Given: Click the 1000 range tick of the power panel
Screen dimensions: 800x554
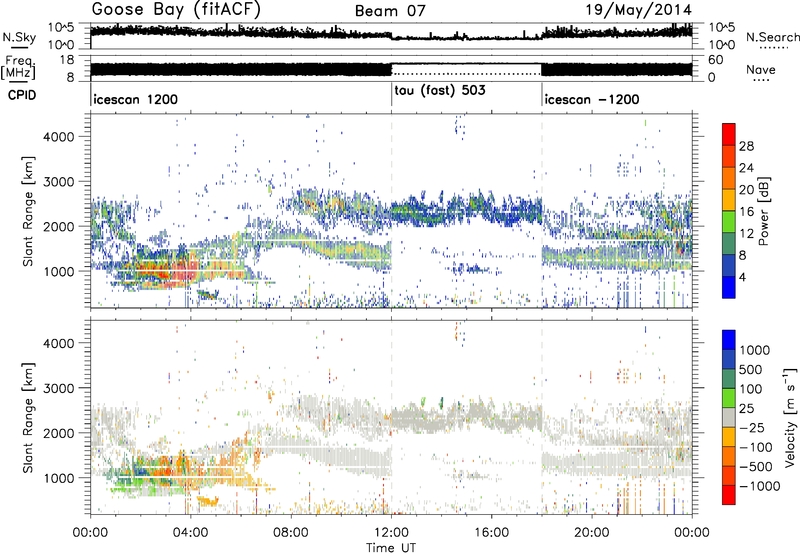Looking at the screenshot, I should point(59,271).
